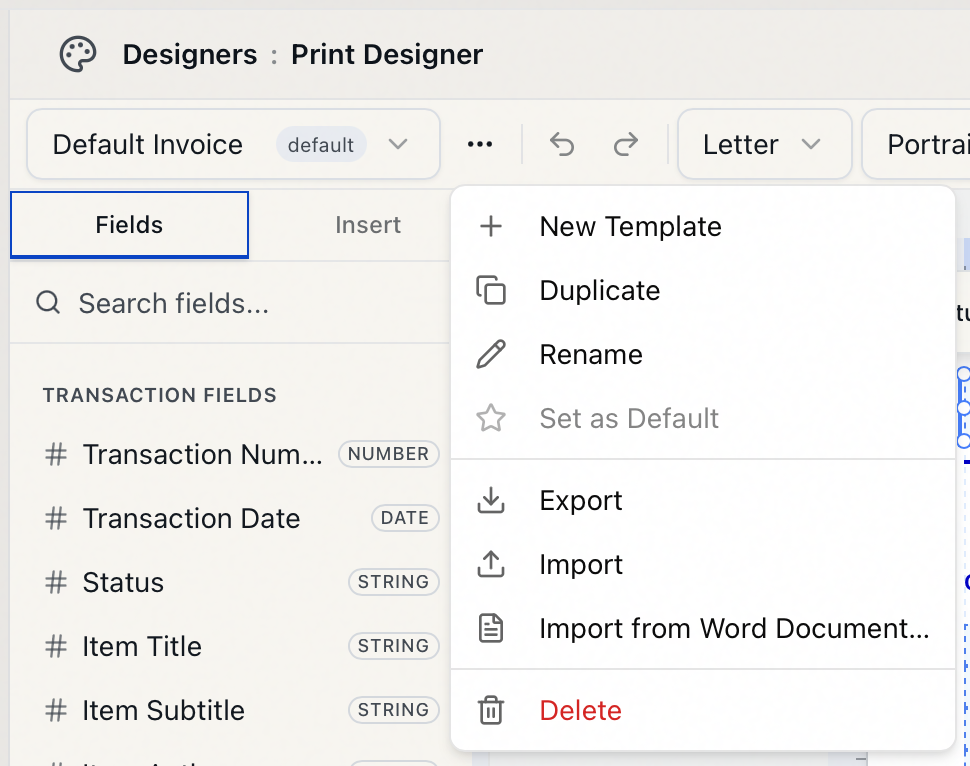
Task: Choose Import from the menu
Action: click(x=703, y=564)
